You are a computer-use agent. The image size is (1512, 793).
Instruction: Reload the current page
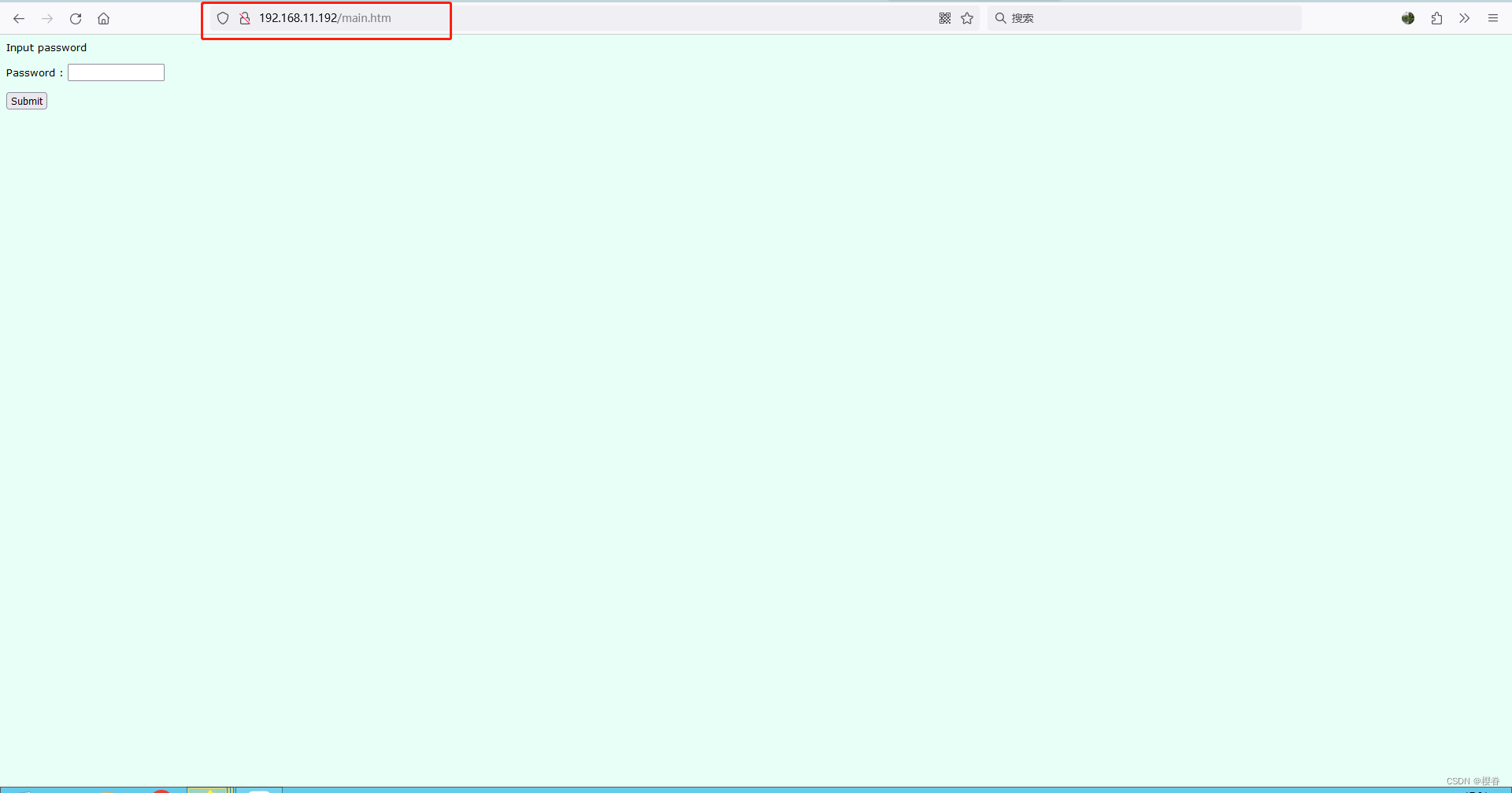pyautogui.click(x=76, y=18)
